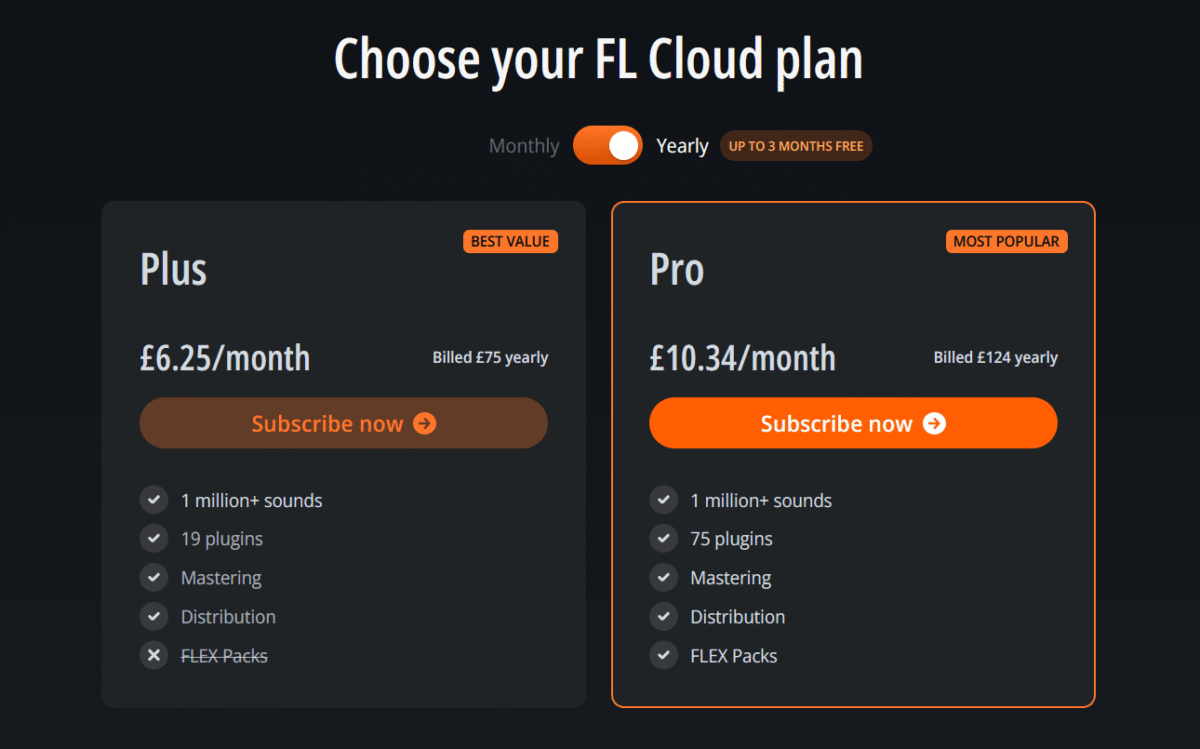Select the Monthly billing option label
The image size is (1200, 749).
[524, 146]
